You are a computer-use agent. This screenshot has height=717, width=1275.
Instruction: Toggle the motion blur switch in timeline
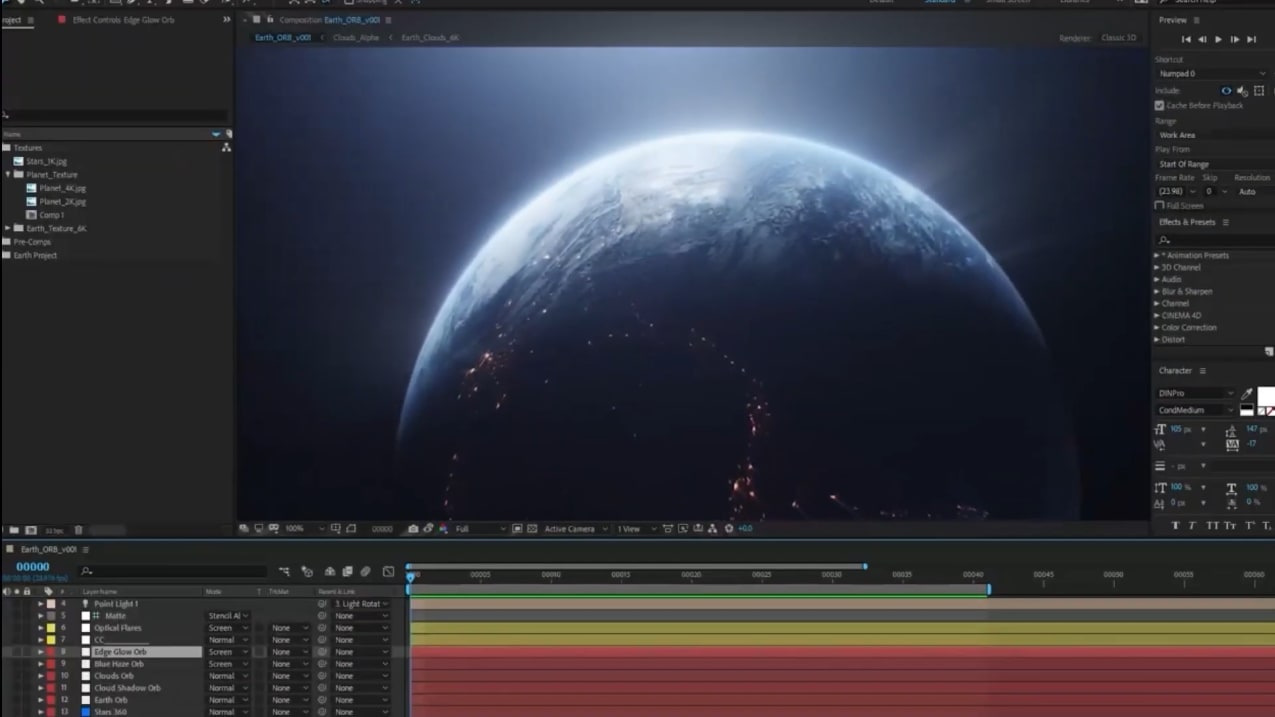pyautogui.click(x=365, y=571)
